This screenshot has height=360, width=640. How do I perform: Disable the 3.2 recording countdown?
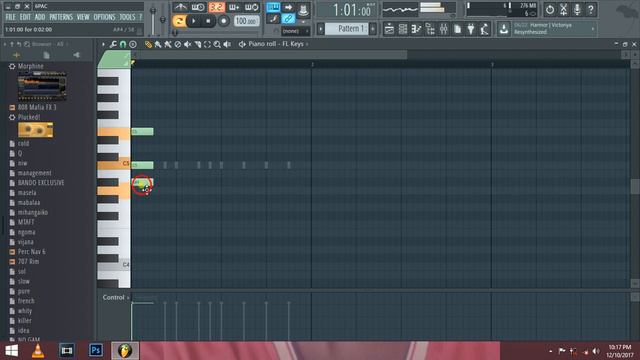coord(216,7)
